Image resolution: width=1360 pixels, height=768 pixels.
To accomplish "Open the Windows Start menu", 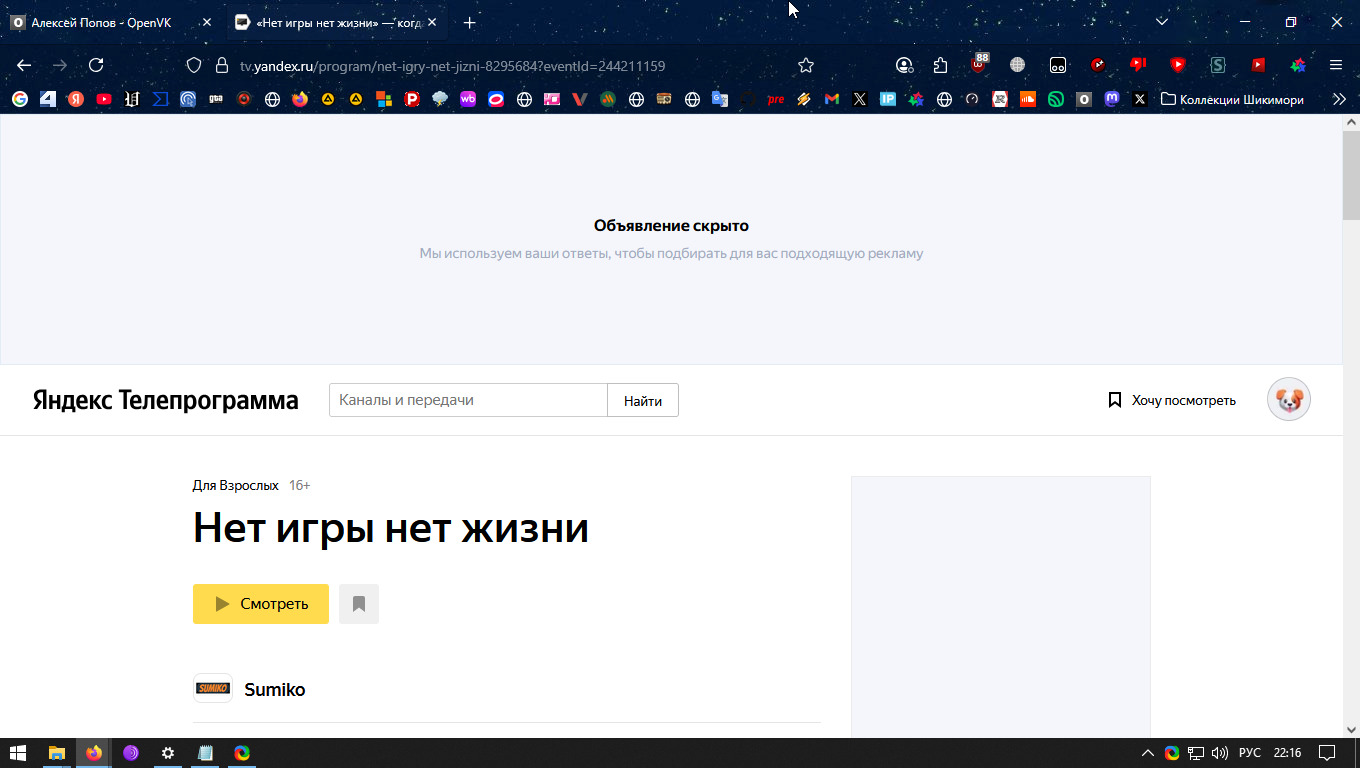I will [18, 753].
